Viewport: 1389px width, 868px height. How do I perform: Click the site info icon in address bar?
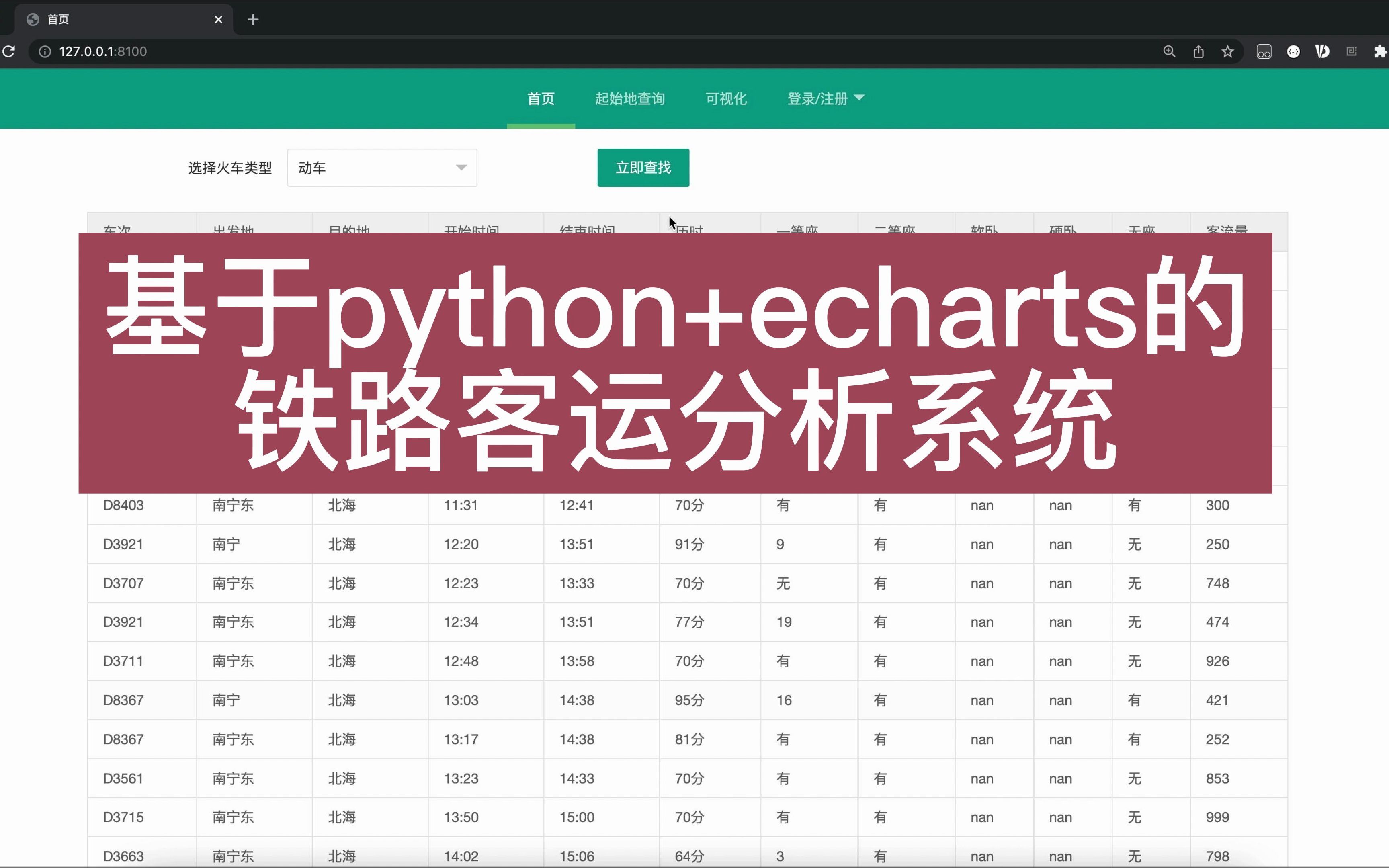[x=45, y=52]
